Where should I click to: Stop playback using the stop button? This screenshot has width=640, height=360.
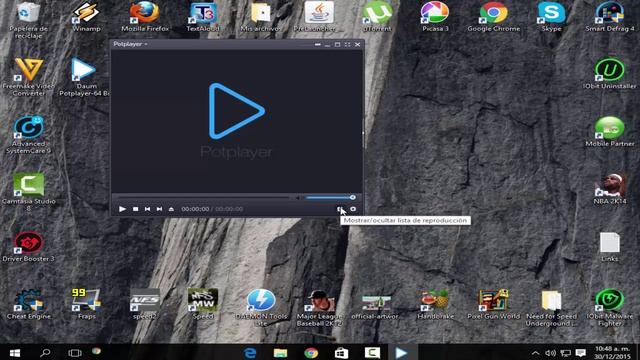click(x=136, y=209)
